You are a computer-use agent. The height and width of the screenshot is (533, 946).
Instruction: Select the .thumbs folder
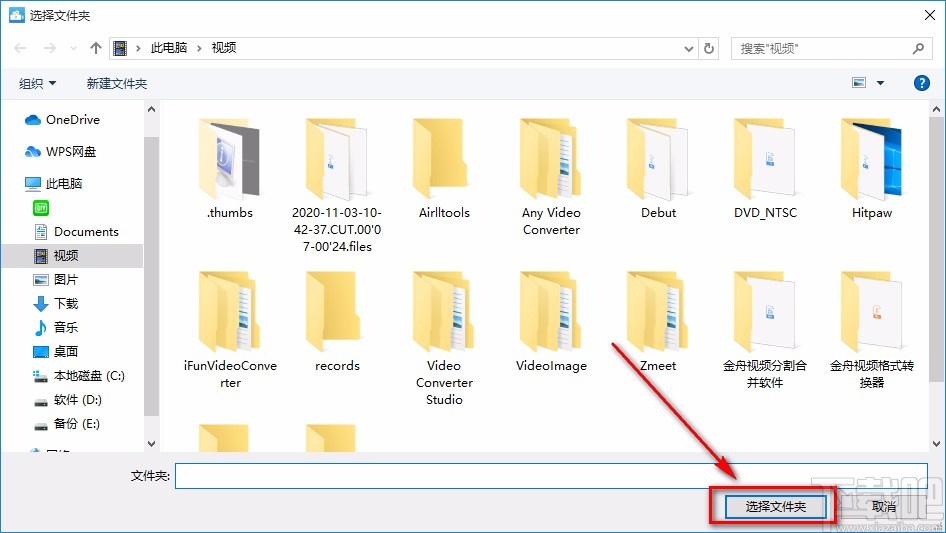pos(230,169)
